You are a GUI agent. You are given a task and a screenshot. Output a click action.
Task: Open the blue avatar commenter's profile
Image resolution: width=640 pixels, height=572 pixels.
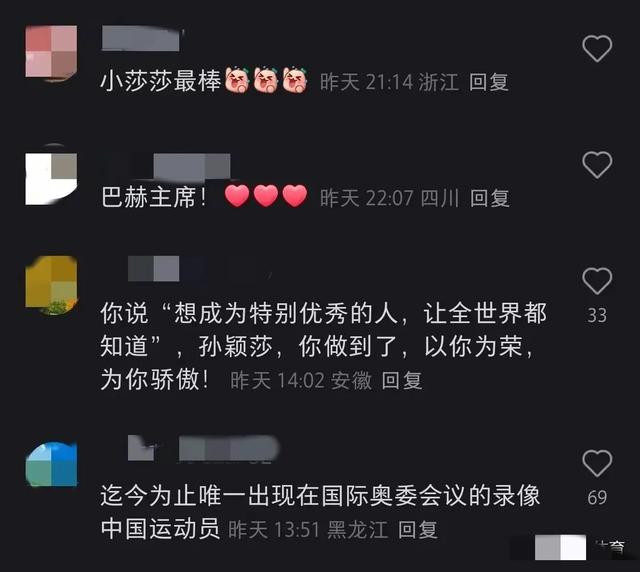(x=51, y=464)
